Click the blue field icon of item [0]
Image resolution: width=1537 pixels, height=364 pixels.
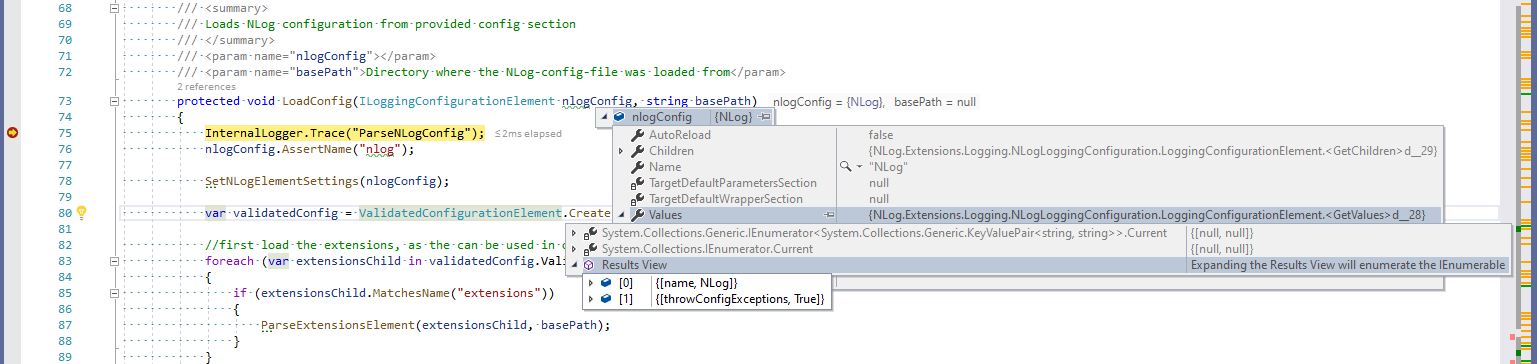click(607, 283)
